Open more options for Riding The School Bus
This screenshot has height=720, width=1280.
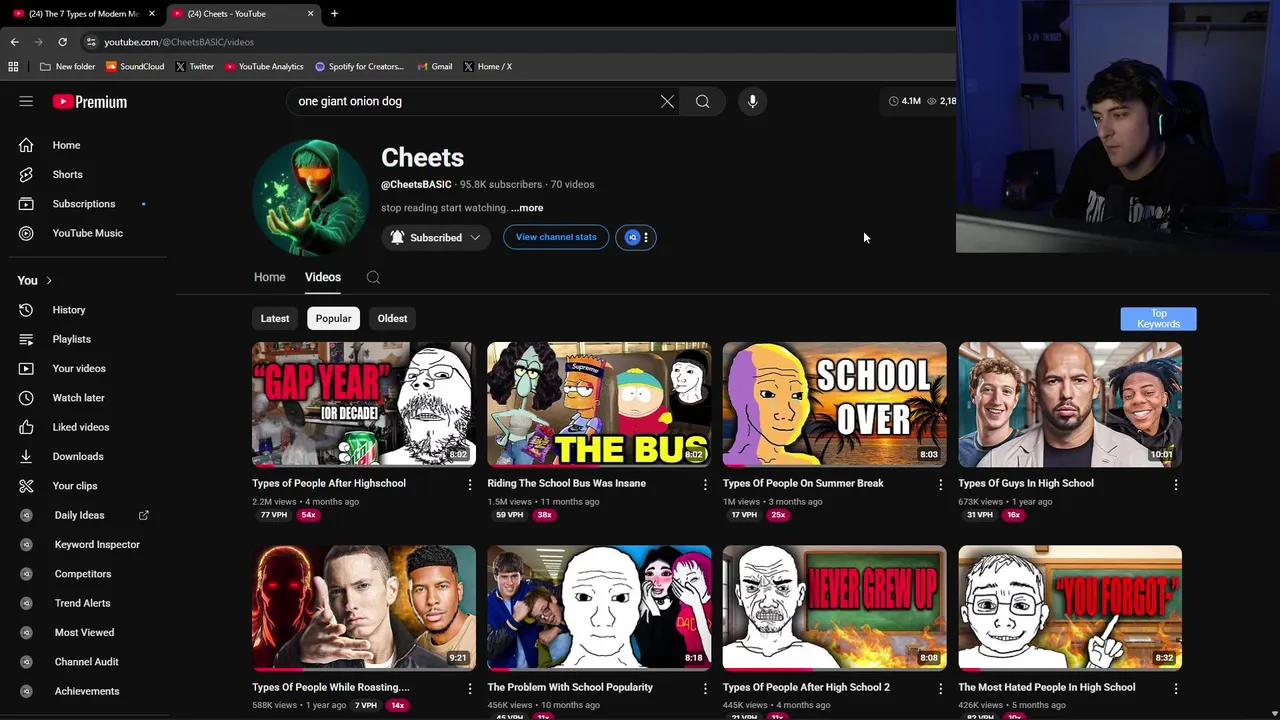[x=705, y=484]
